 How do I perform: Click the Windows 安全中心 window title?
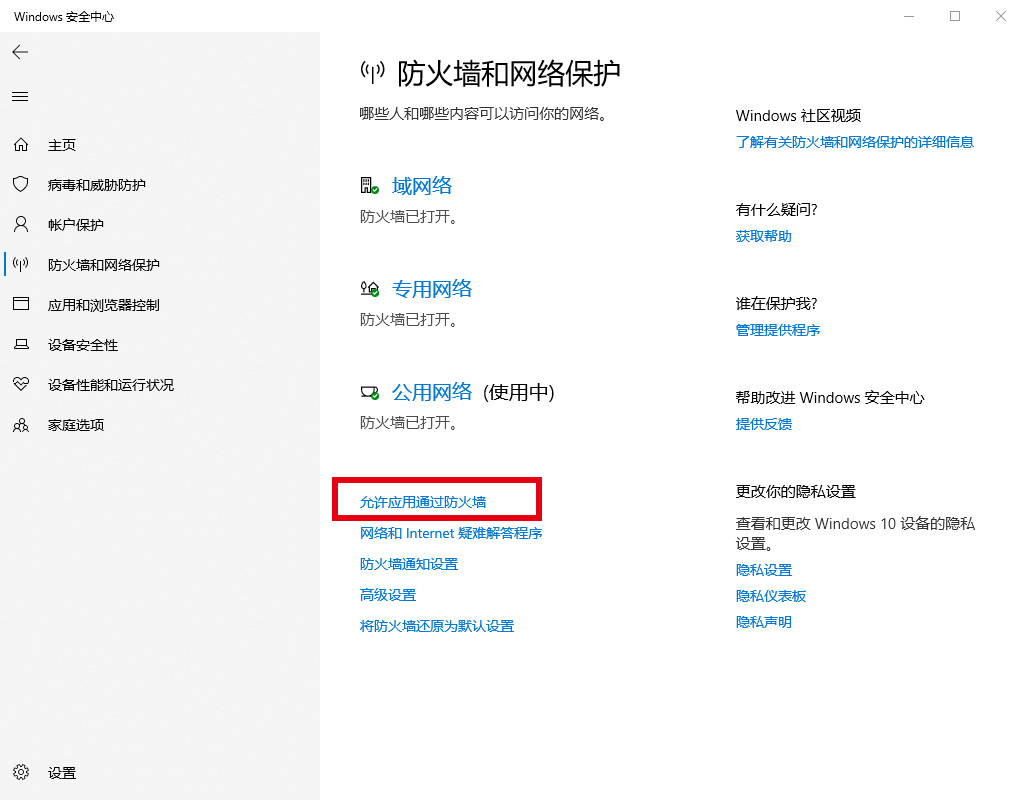point(64,16)
